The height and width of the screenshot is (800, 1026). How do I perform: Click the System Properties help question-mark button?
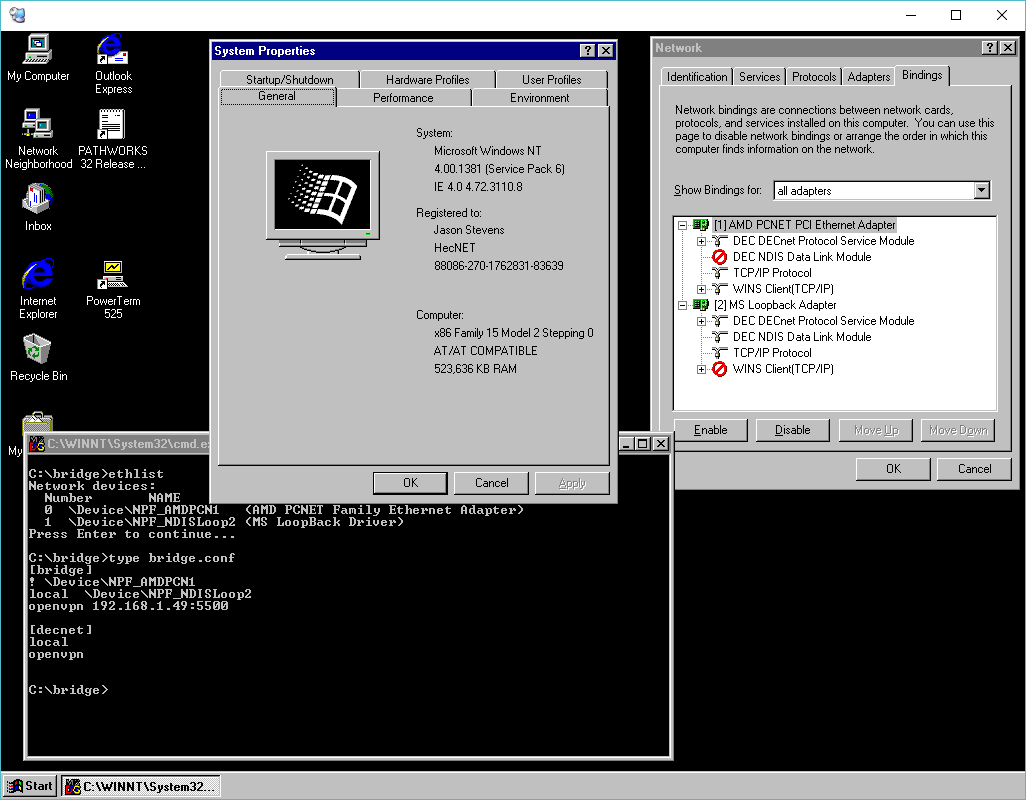(588, 50)
